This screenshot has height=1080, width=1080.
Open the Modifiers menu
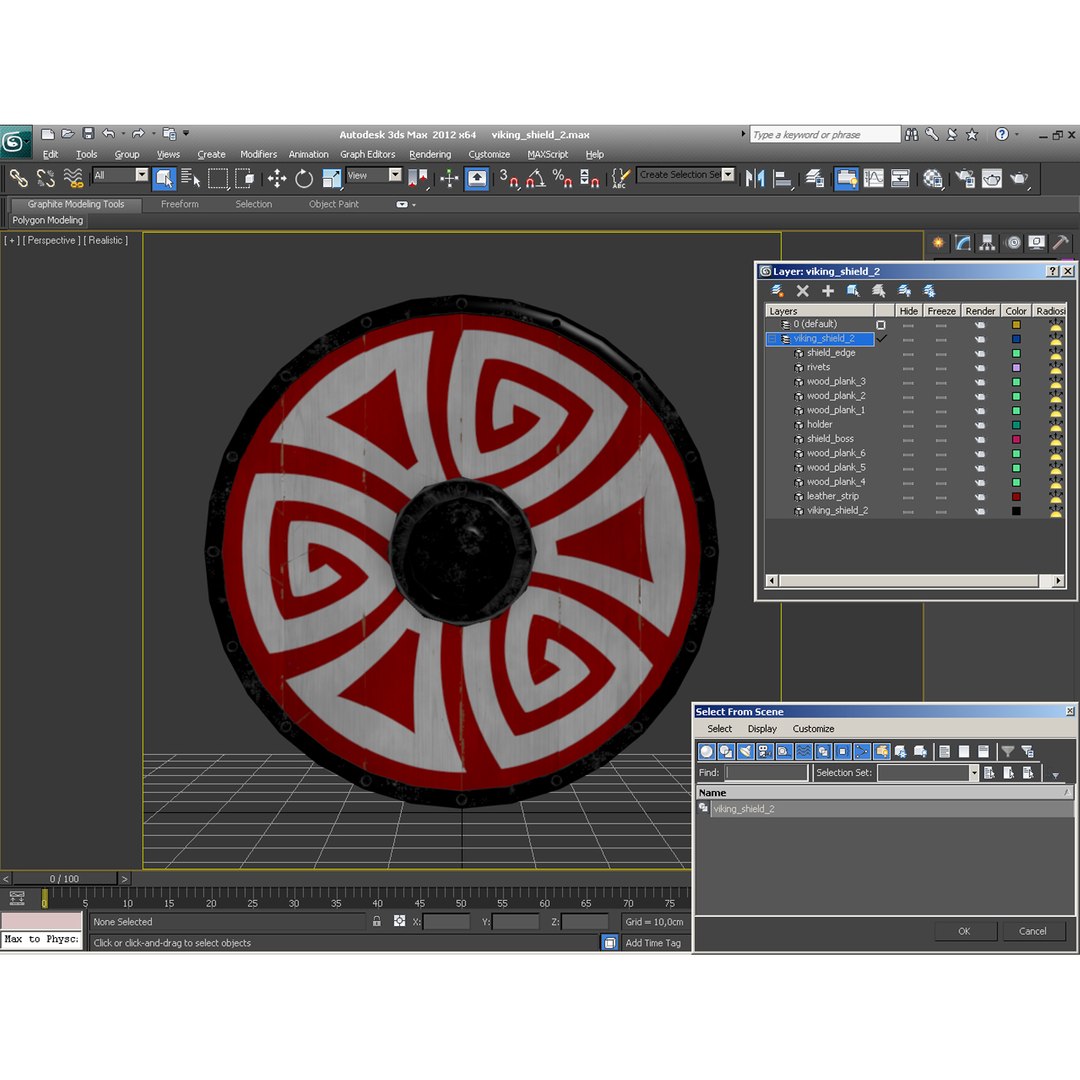[x=258, y=154]
